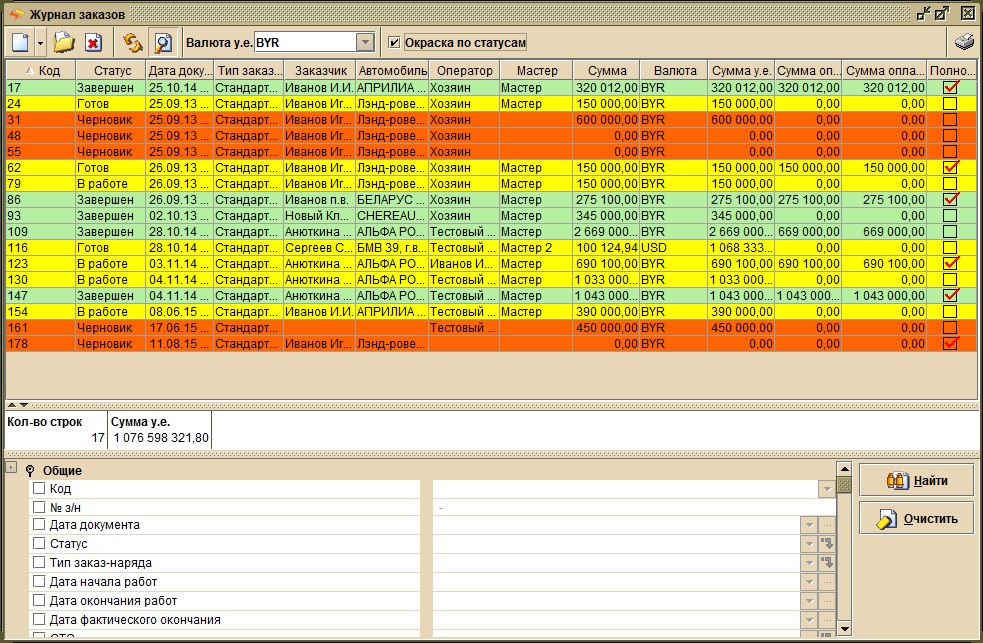Screen dimensions: 983x643
Task: Click the ellipsis button in Дата окончания работ row
Action: pyautogui.click(x=827, y=601)
